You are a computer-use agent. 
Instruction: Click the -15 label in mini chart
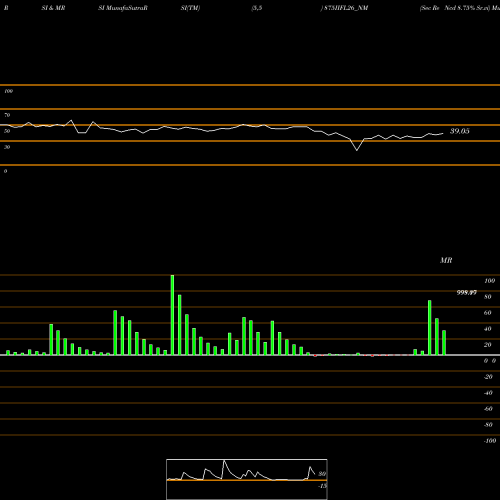tap(322, 486)
